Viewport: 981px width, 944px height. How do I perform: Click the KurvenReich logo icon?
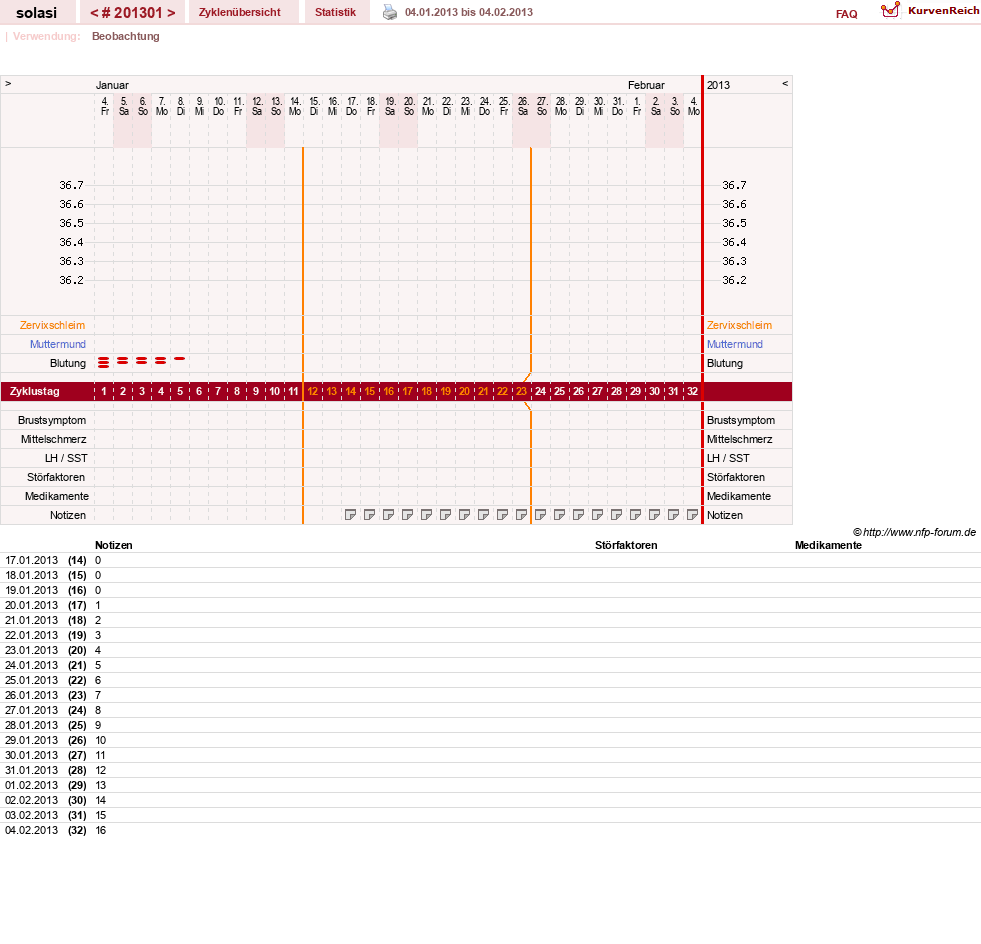[890, 10]
